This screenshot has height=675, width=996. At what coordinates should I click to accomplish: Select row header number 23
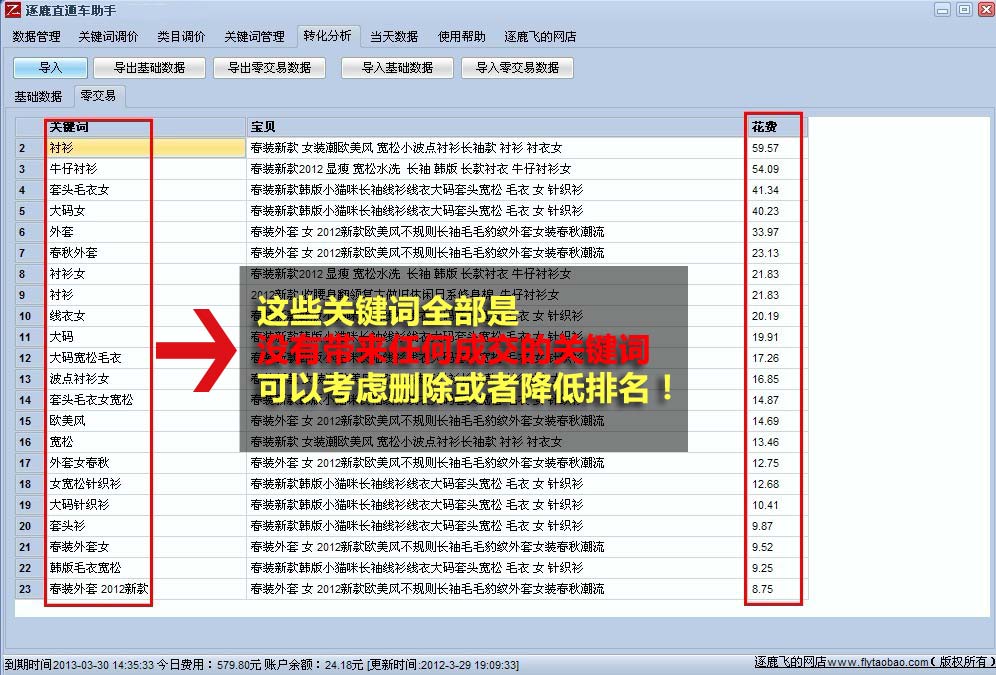(30, 588)
